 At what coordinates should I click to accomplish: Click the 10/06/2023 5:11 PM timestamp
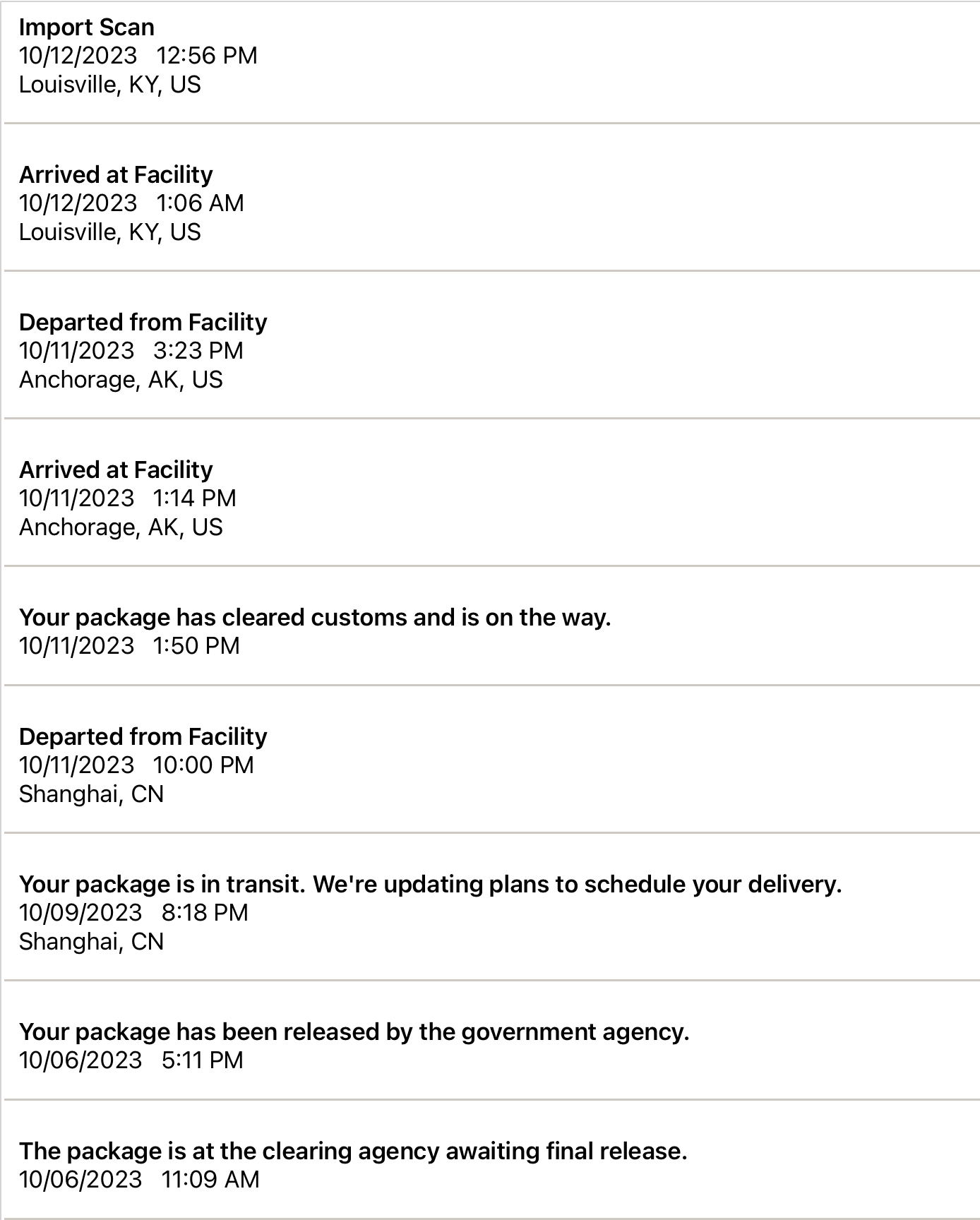click(x=131, y=1060)
